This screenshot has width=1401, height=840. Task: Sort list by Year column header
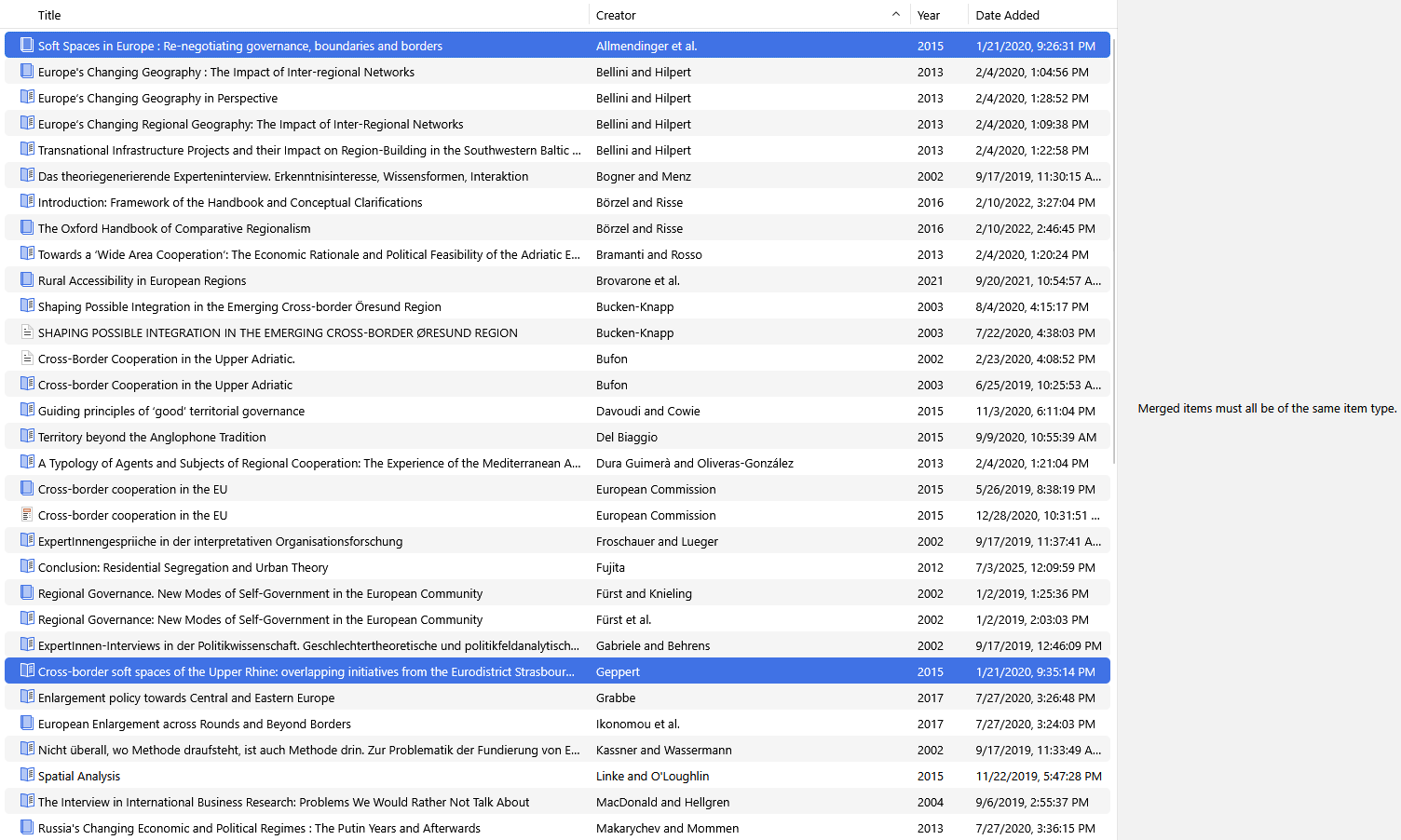(x=929, y=15)
